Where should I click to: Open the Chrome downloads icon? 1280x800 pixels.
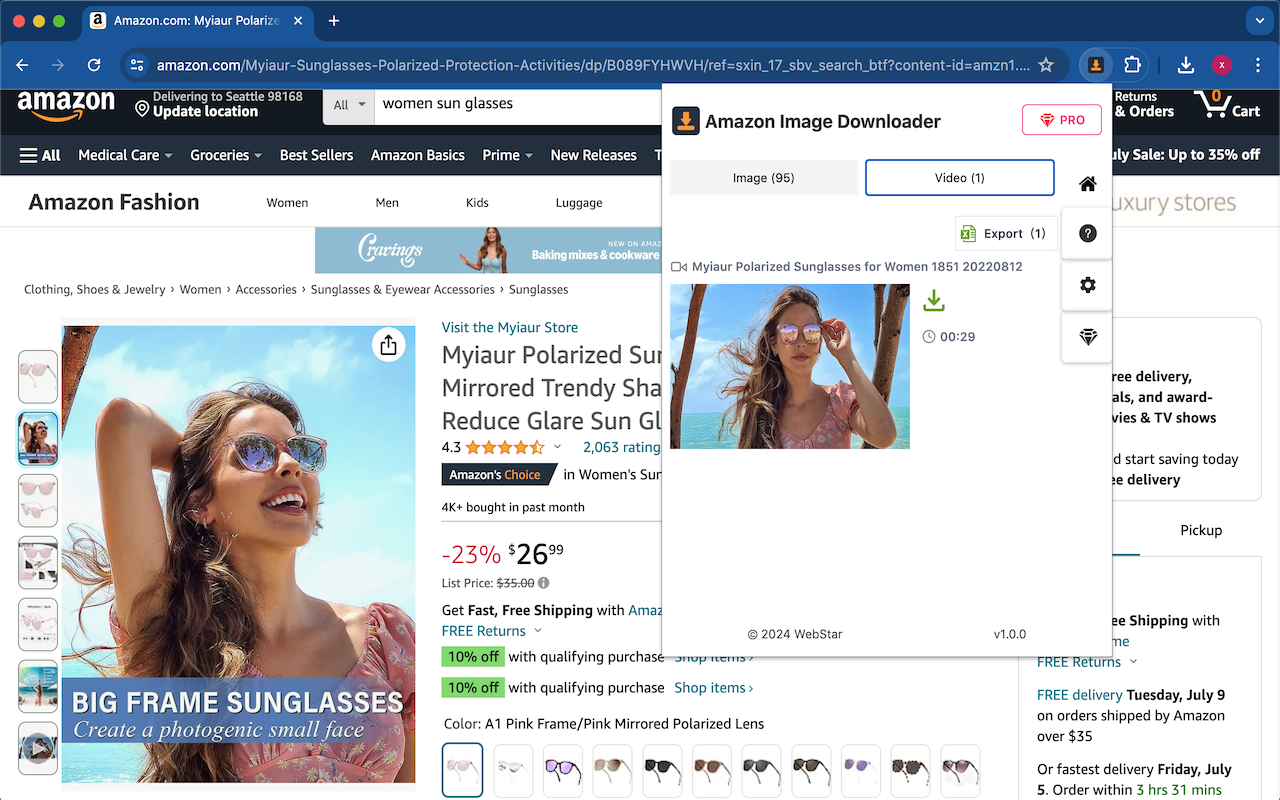click(1186, 65)
